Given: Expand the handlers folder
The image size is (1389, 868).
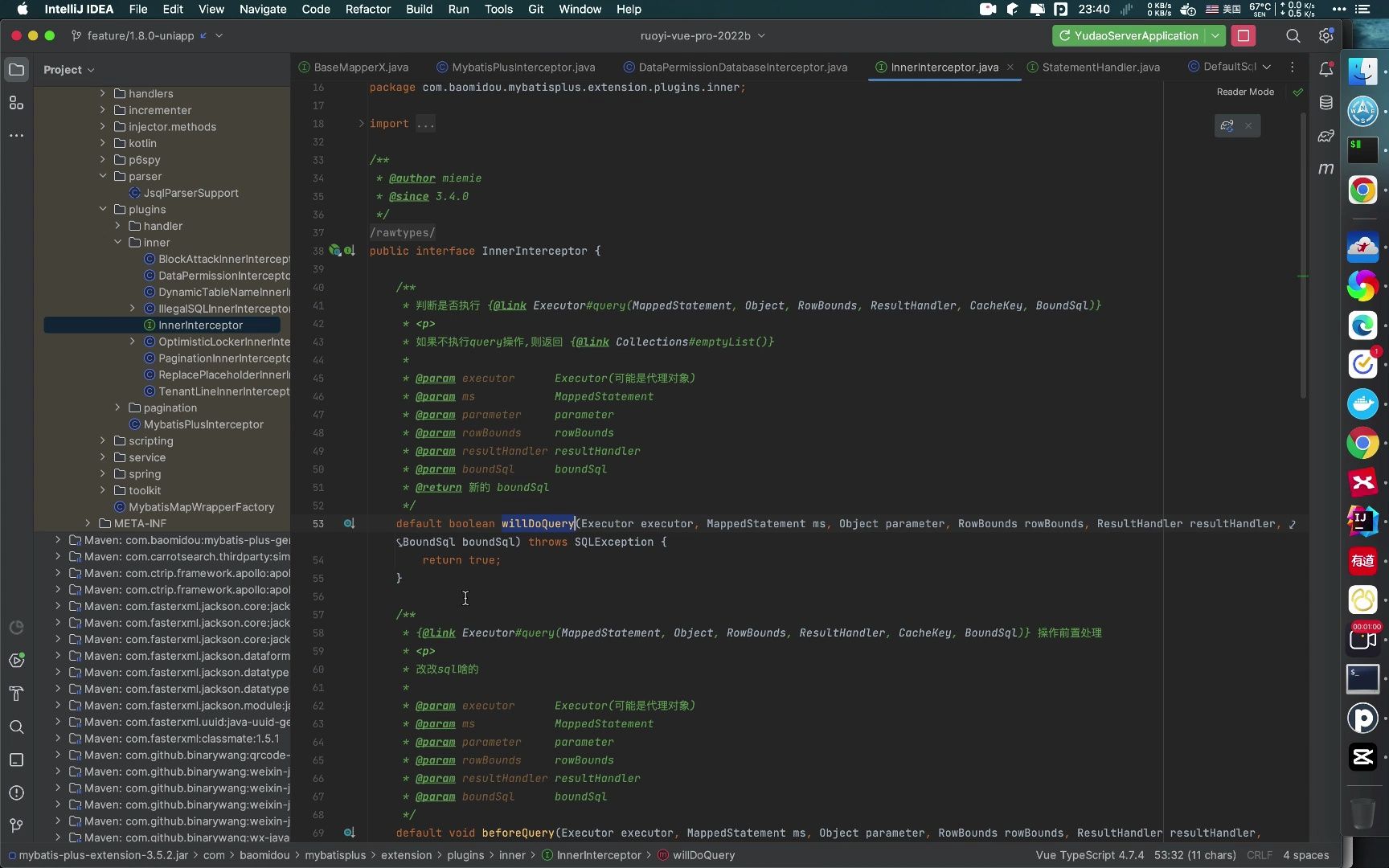Looking at the screenshot, I should pos(103,93).
